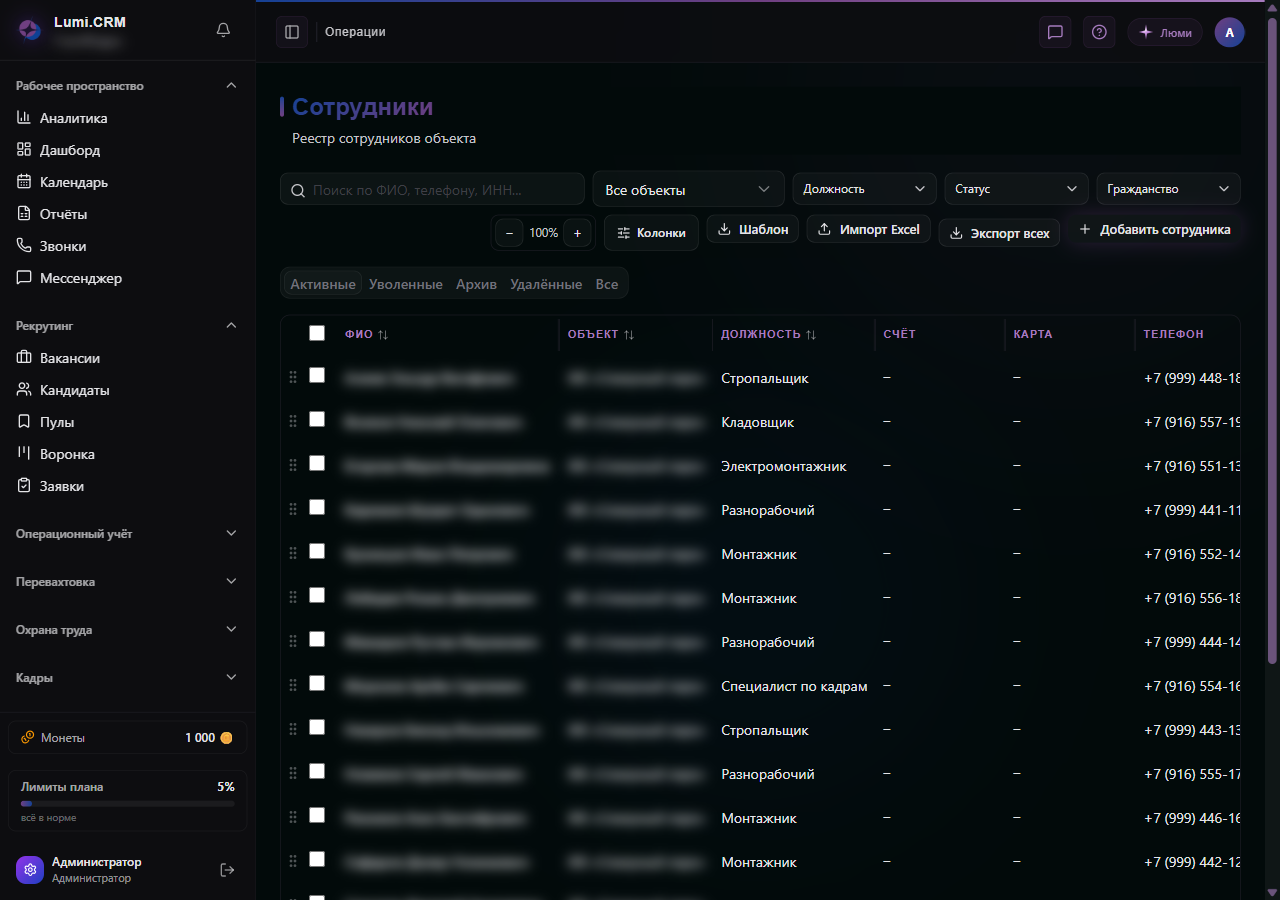Sort by Объект column arrows
The height and width of the screenshot is (900, 1280).
(629, 334)
